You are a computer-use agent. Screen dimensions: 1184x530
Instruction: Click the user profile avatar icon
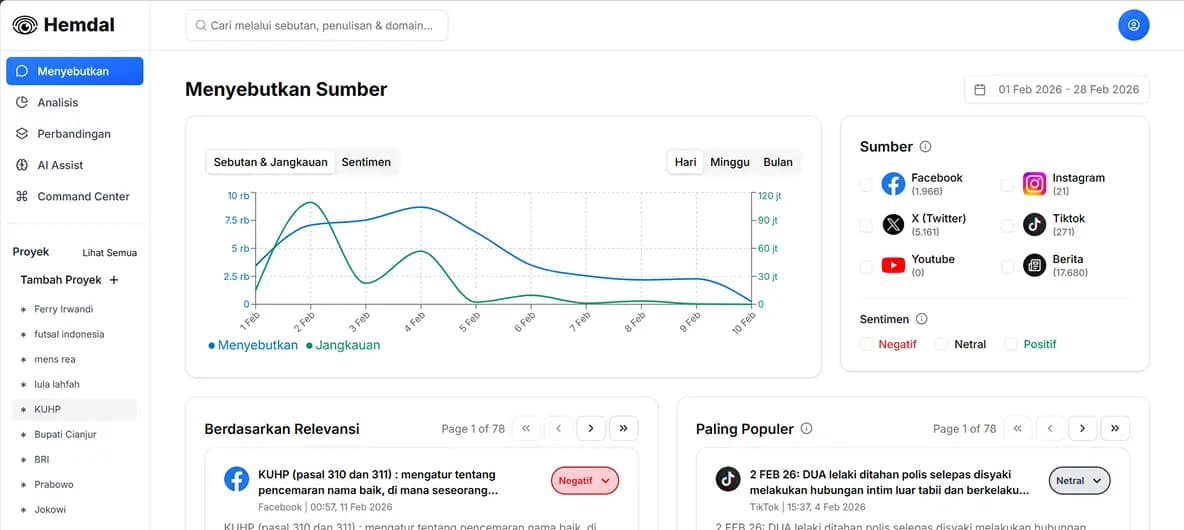(1133, 25)
